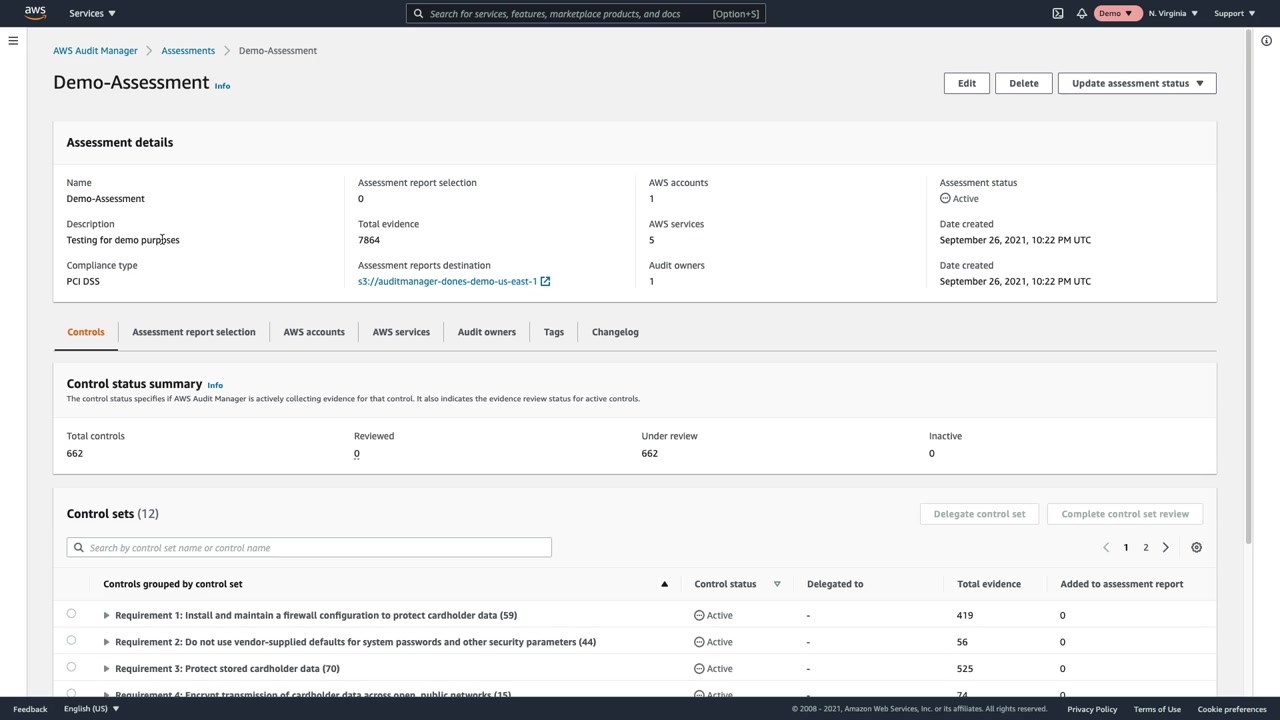Click Added to assessment report column header
1280x720 pixels.
click(1122, 584)
